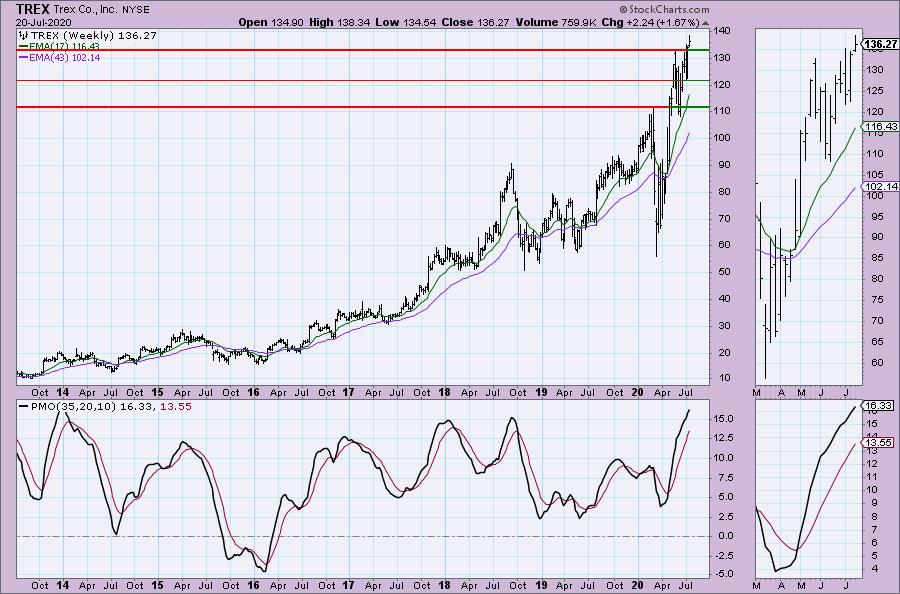Click the '116.43' EMA flag on zoom panel
Image resolution: width=900 pixels, height=594 pixels.
(881, 127)
